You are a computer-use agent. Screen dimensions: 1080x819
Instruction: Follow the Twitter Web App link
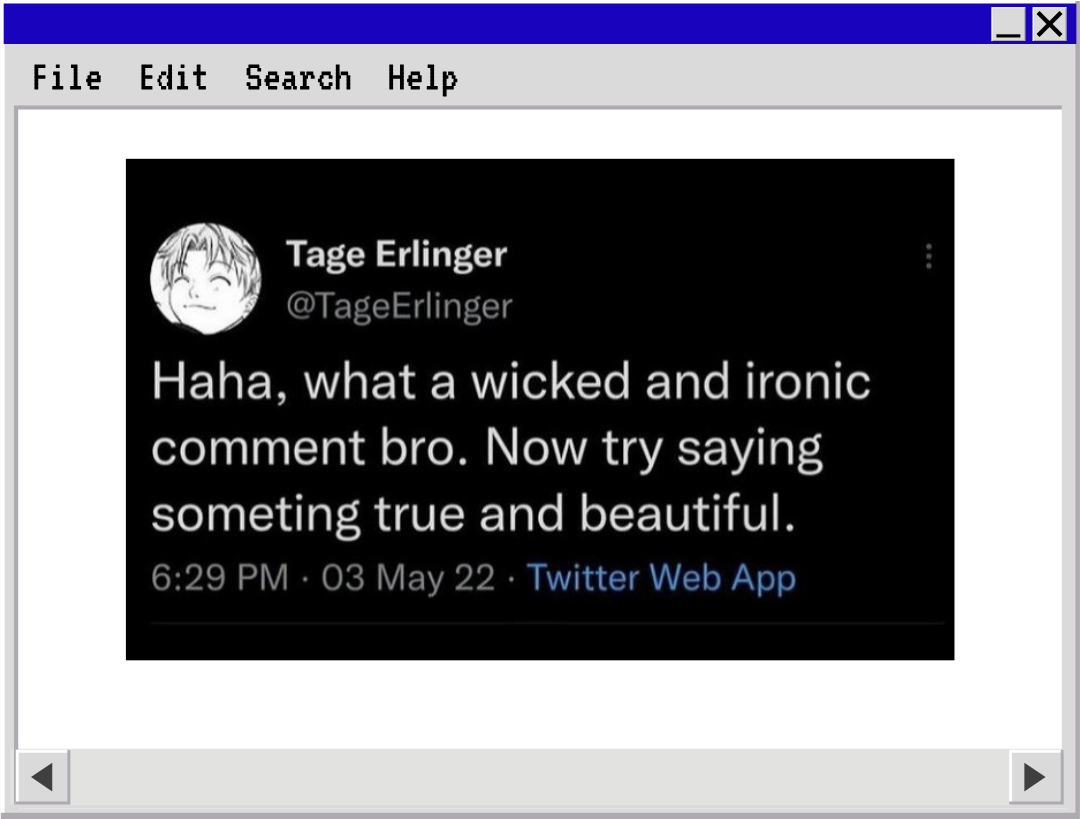[x=661, y=578]
